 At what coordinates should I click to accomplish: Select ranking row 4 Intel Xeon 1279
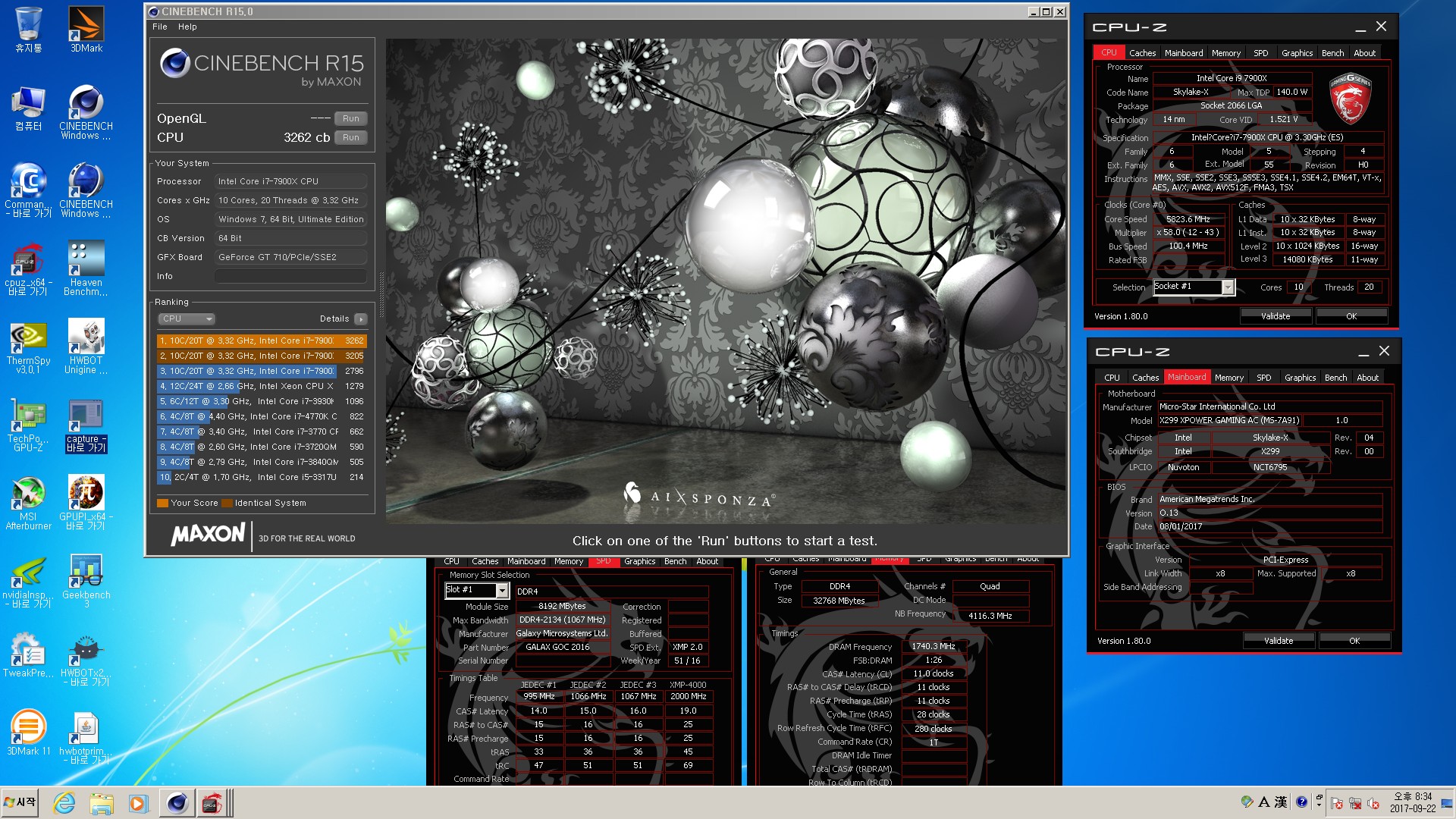tap(262, 386)
